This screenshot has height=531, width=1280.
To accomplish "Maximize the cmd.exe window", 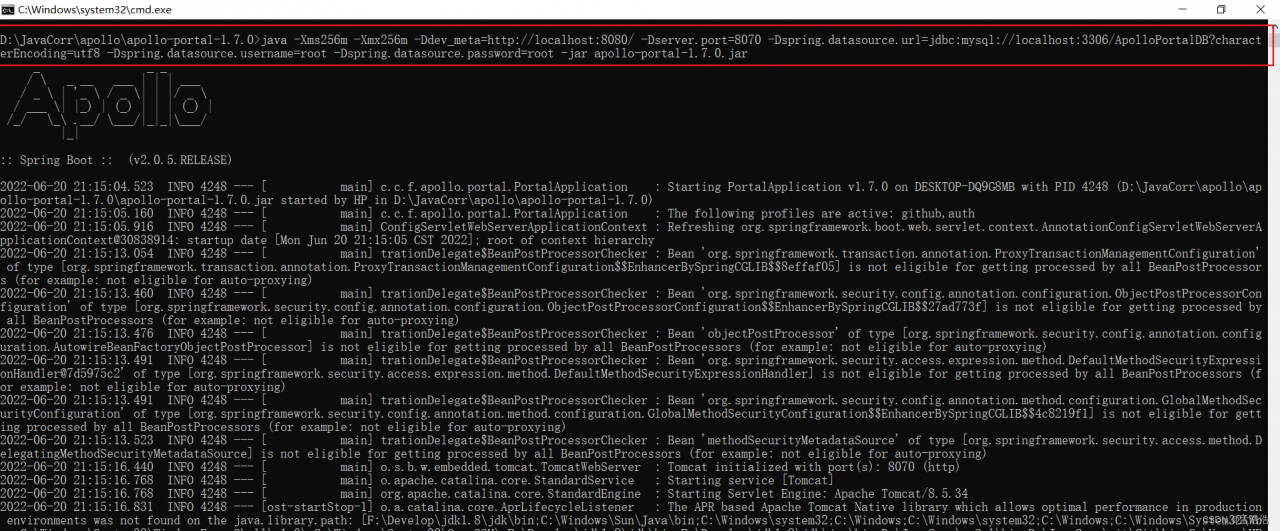I will (1221, 9).
